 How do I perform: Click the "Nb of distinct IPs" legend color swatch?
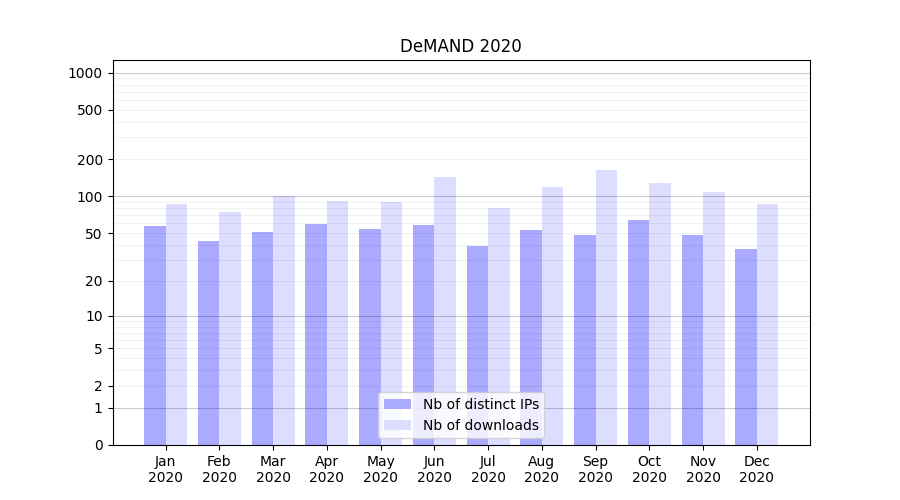click(397, 404)
